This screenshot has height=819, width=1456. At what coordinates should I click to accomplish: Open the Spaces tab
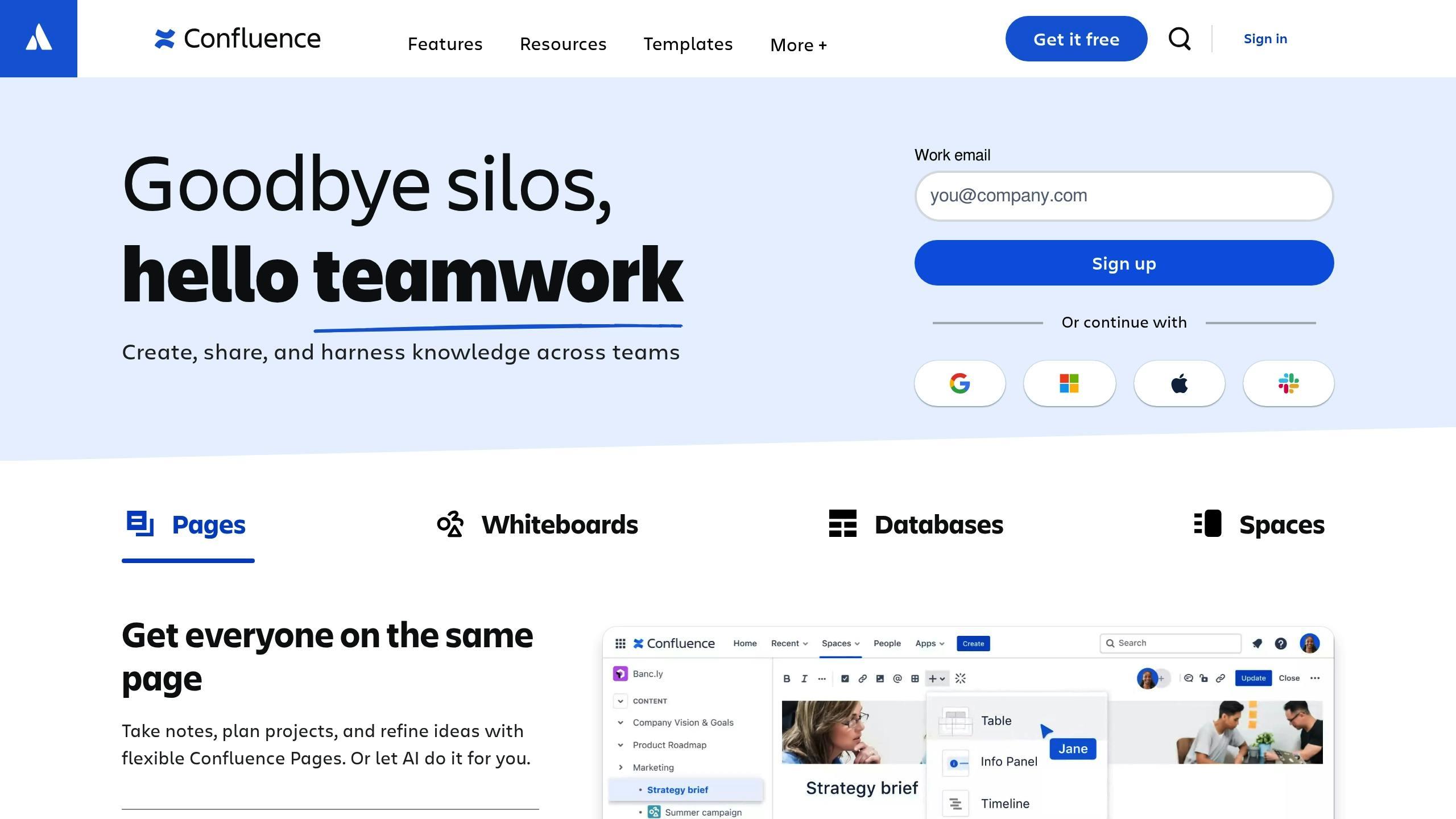1259,524
